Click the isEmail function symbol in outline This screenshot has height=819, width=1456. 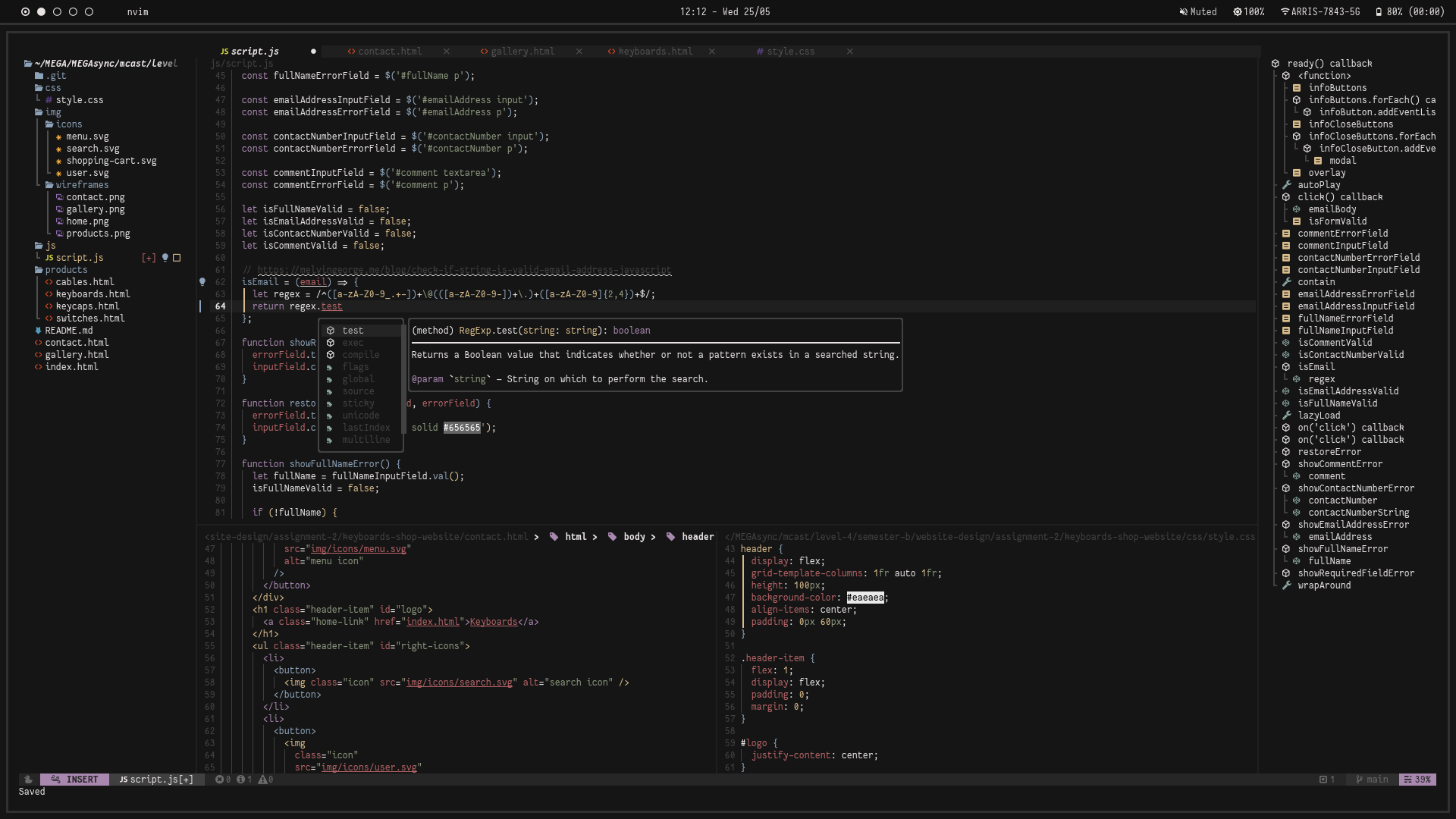[x=1316, y=367]
